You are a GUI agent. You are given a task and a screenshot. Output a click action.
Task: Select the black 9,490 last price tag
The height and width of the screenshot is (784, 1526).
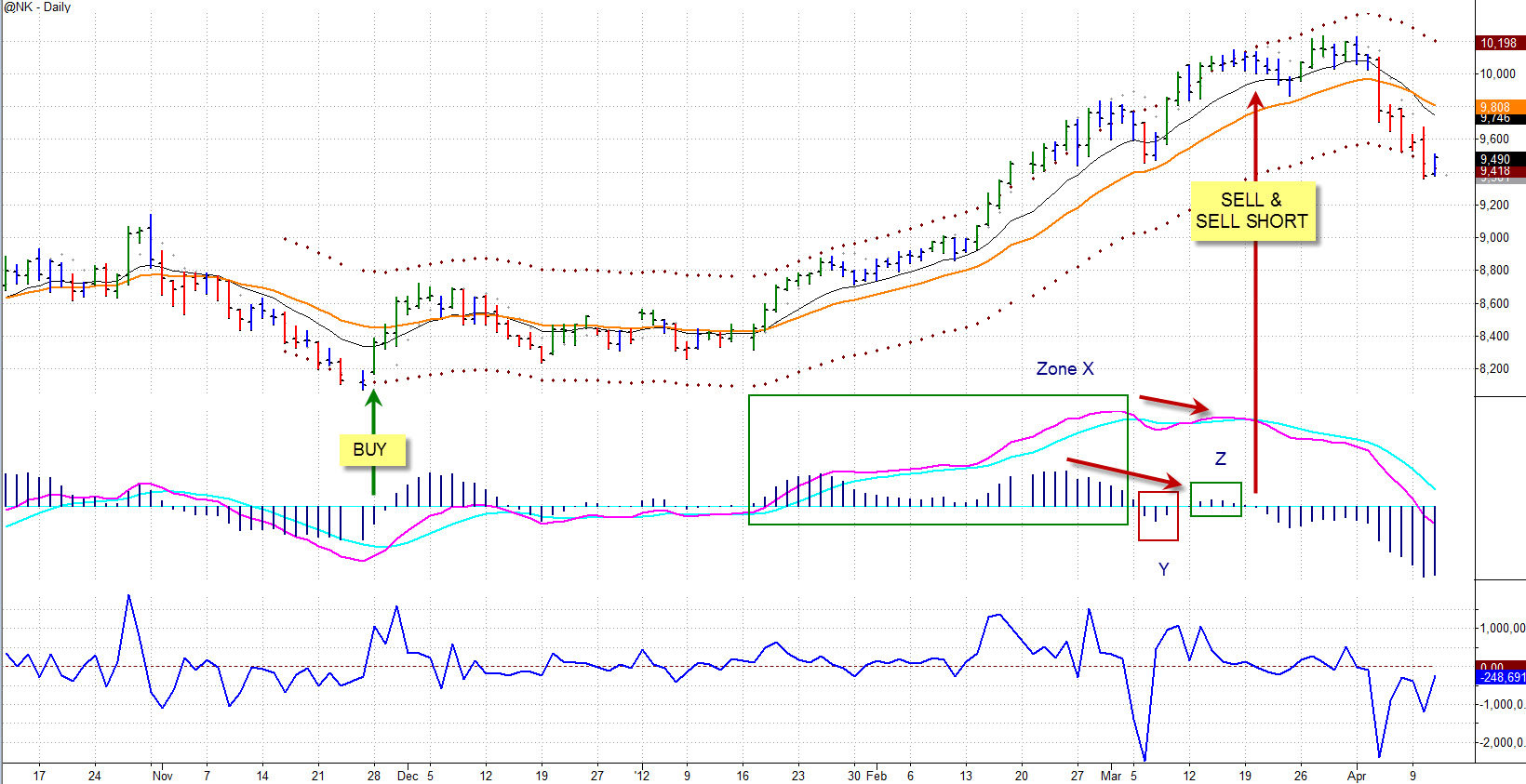1496,159
